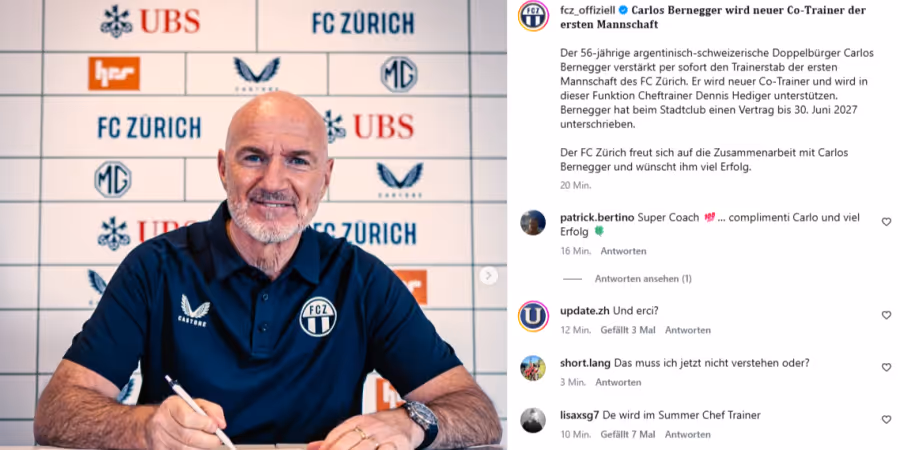Reply to update.zh's comment via Antworten
The image size is (900, 450).
click(688, 330)
